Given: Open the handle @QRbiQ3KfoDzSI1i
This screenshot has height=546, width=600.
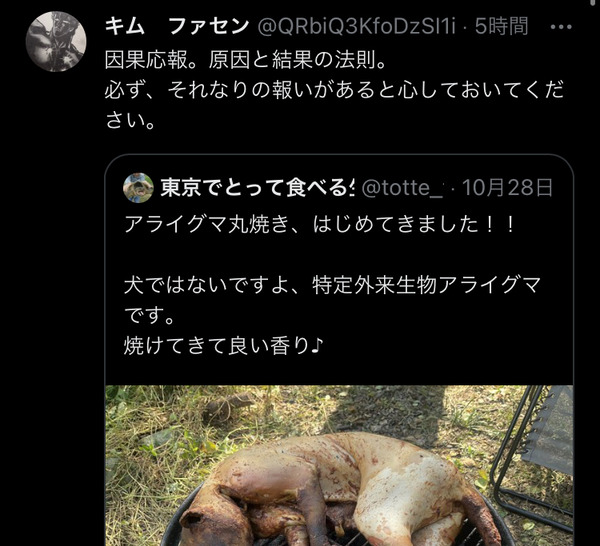Looking at the screenshot, I should pyautogui.click(x=357, y=27).
